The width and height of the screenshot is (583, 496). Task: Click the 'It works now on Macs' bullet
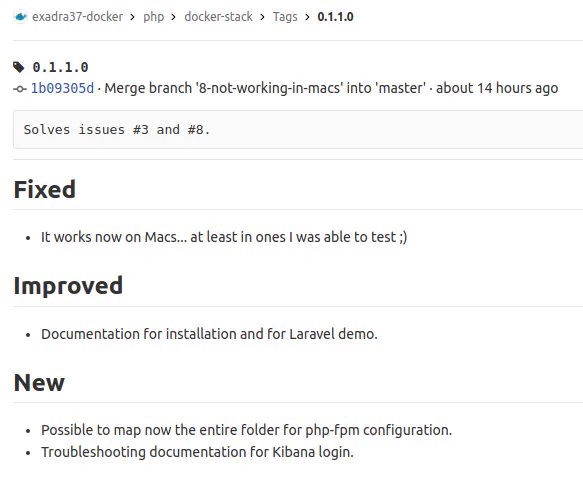(224, 237)
